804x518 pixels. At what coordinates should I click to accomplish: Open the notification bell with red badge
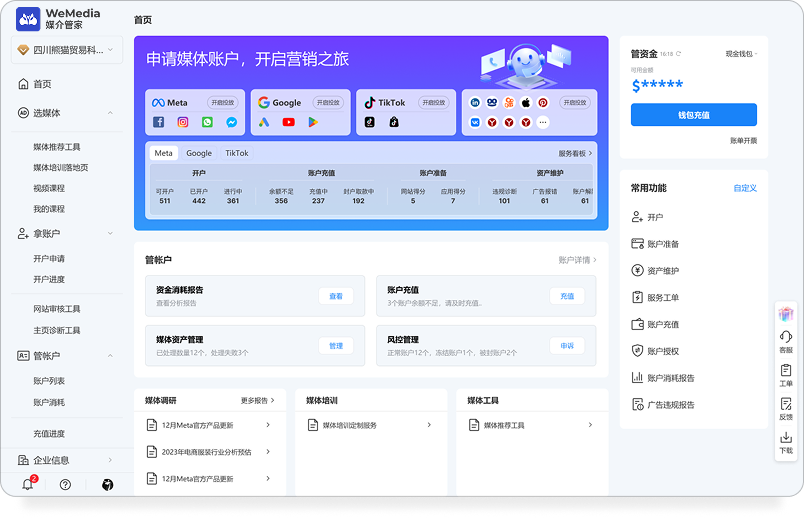(x=28, y=484)
